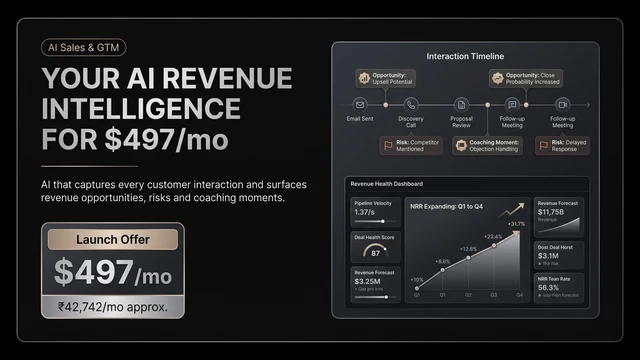This screenshot has height=360, width=640.
Task: Click the Q3 axis label
Action: pos(494,295)
